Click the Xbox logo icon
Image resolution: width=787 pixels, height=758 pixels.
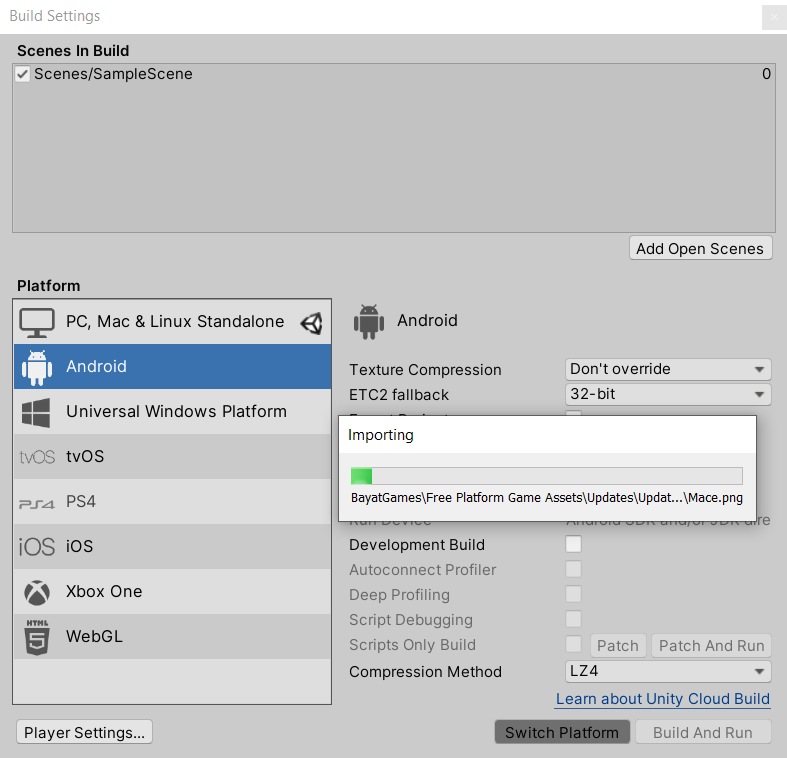pos(37,592)
